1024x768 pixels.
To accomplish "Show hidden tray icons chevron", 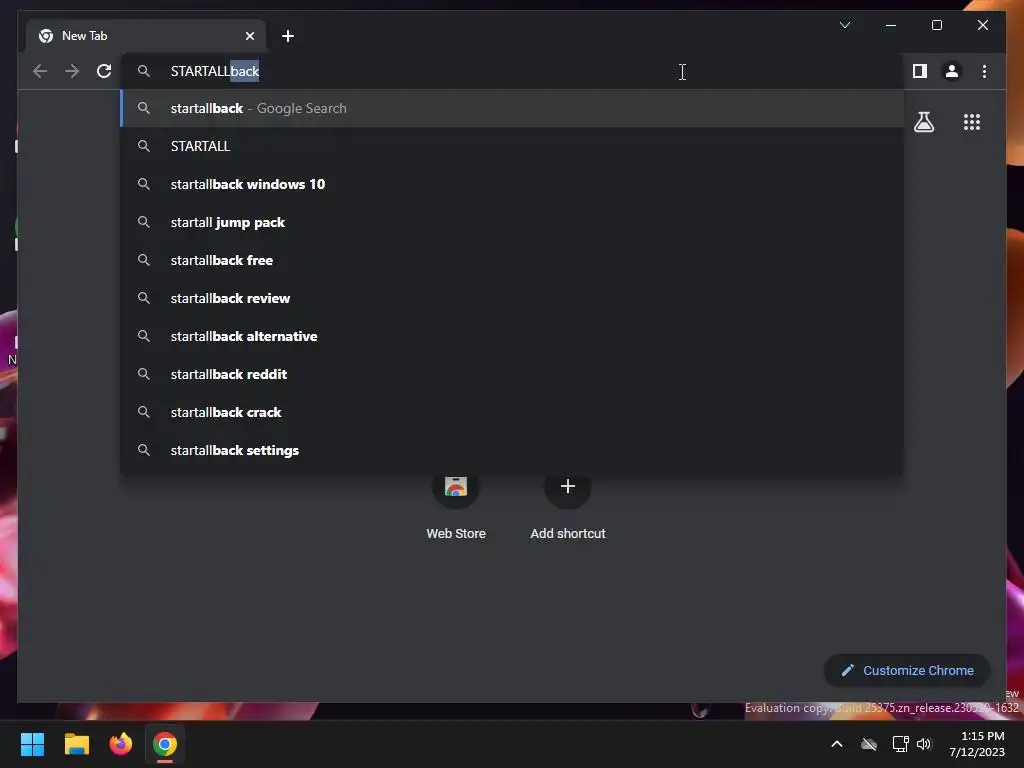I will [x=837, y=744].
